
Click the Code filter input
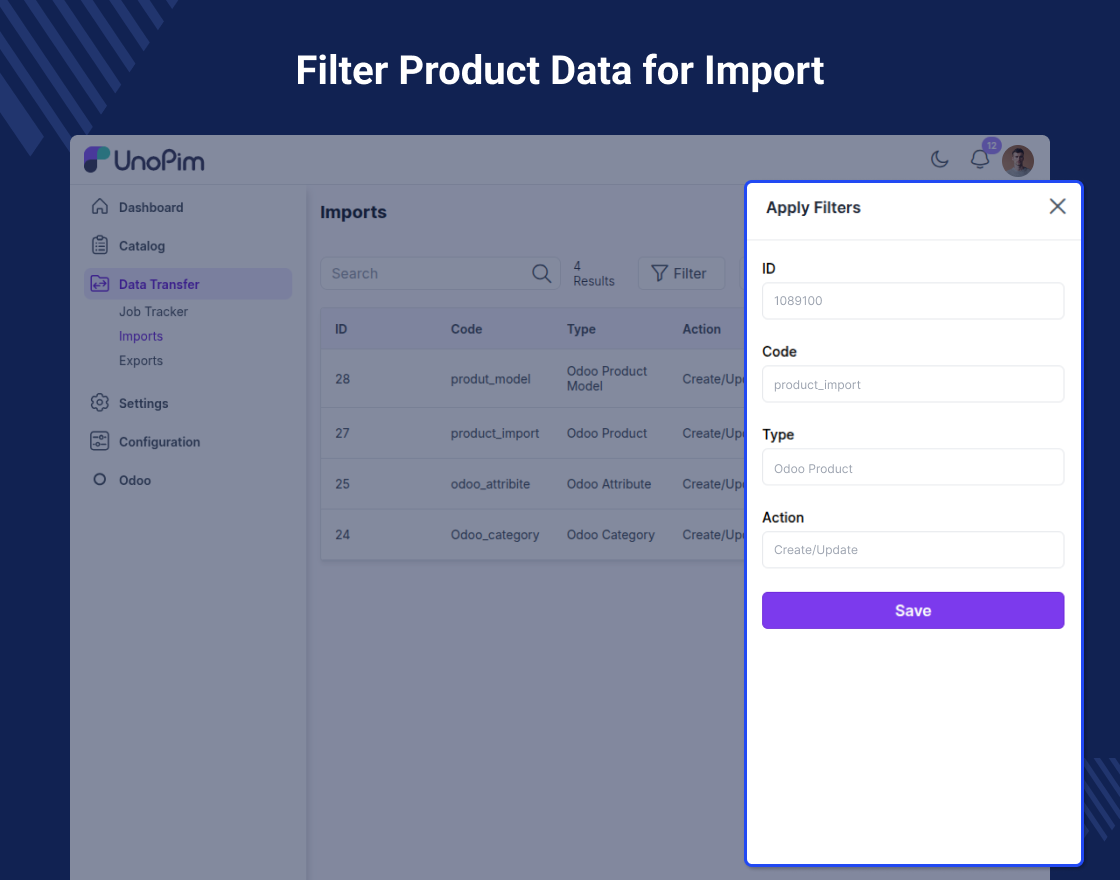913,384
